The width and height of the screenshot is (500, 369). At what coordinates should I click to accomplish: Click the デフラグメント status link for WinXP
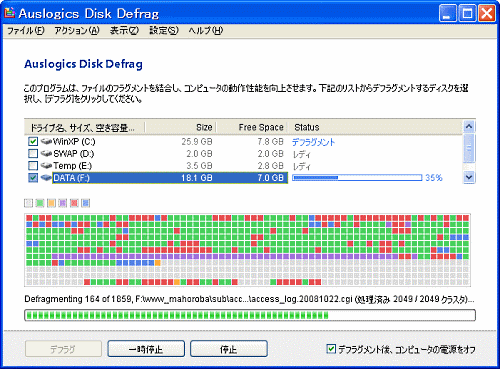pos(313,142)
